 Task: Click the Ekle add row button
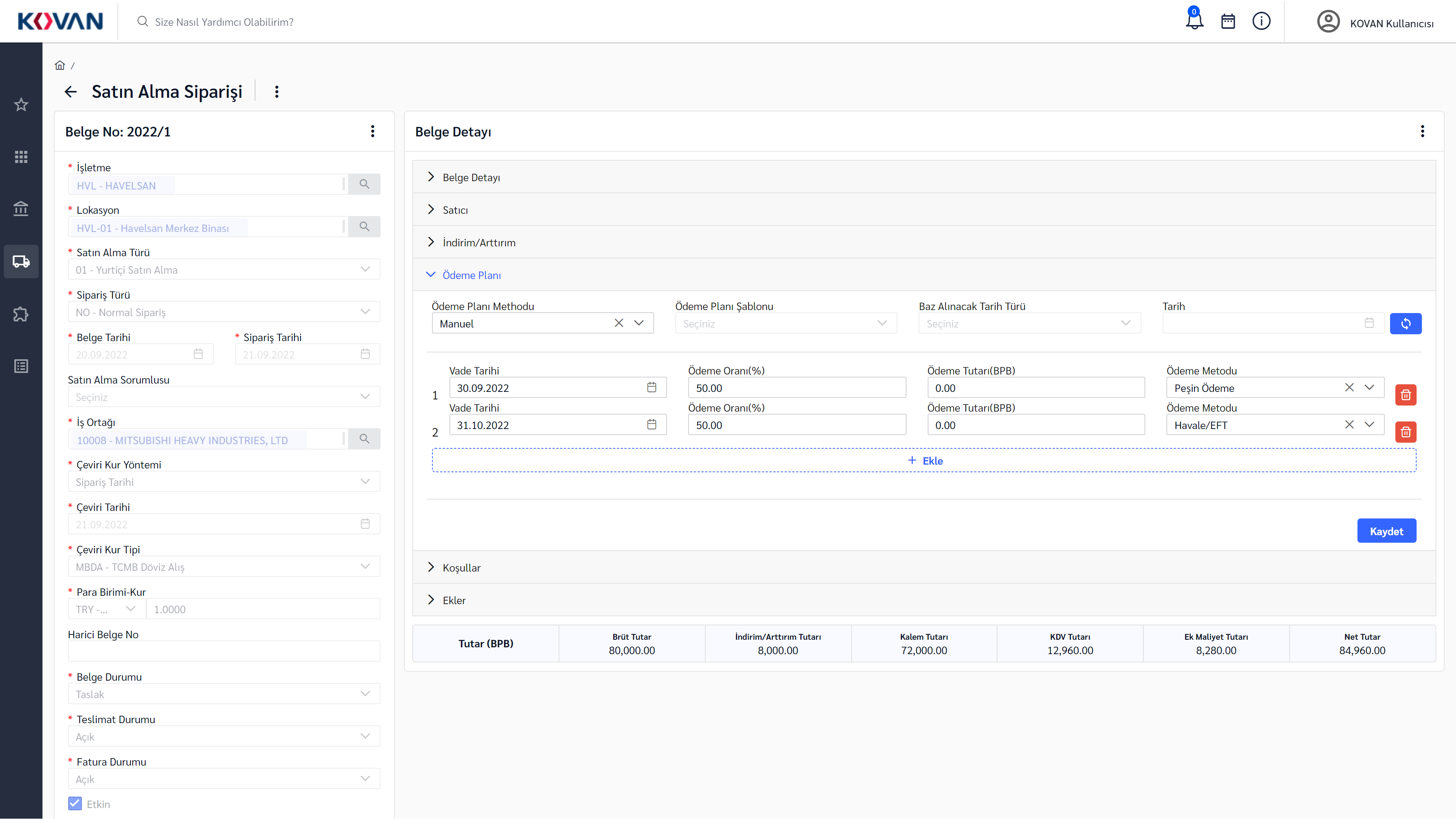pyautogui.click(x=924, y=460)
